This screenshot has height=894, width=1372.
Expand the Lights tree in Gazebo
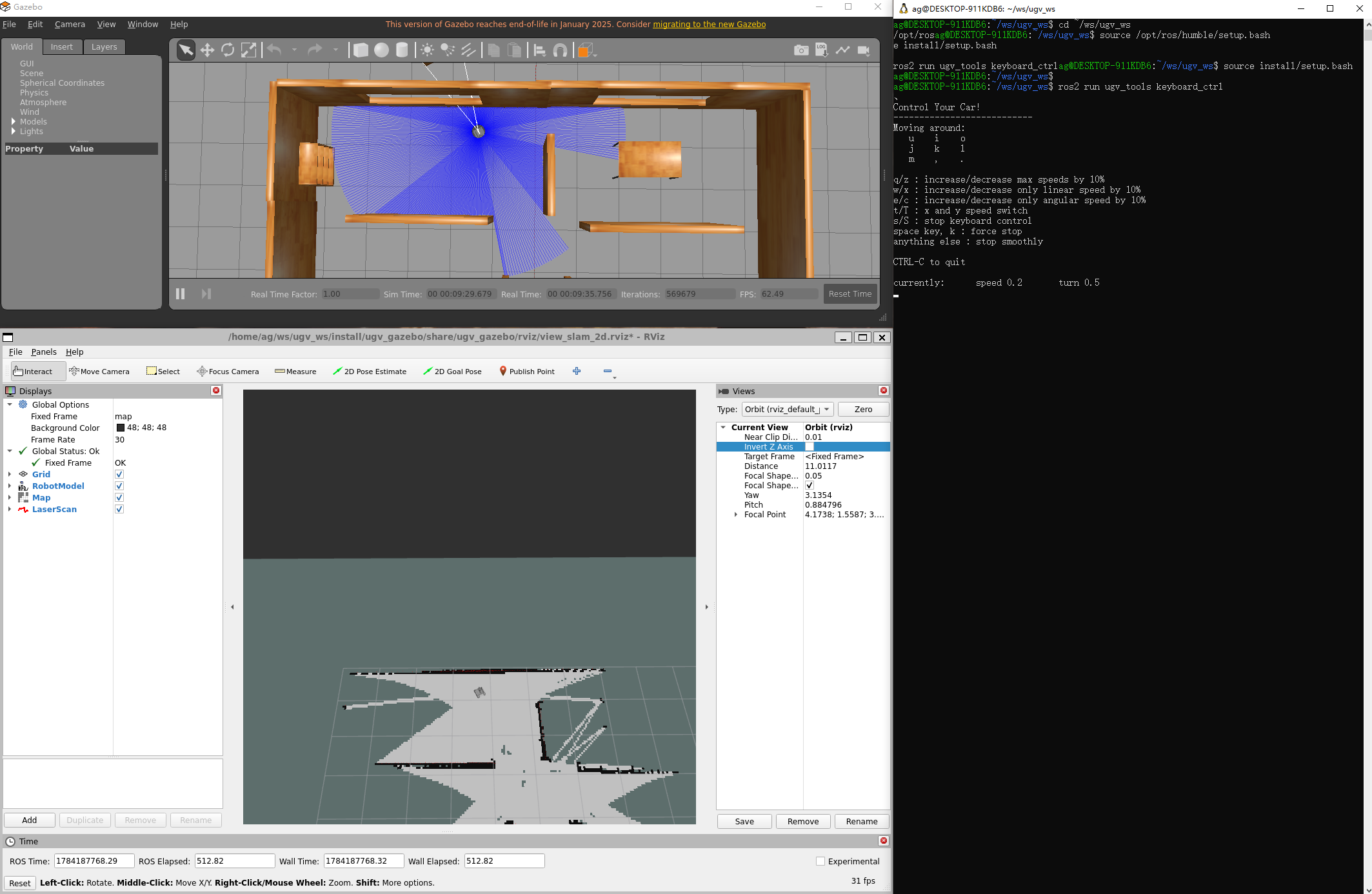pos(13,131)
